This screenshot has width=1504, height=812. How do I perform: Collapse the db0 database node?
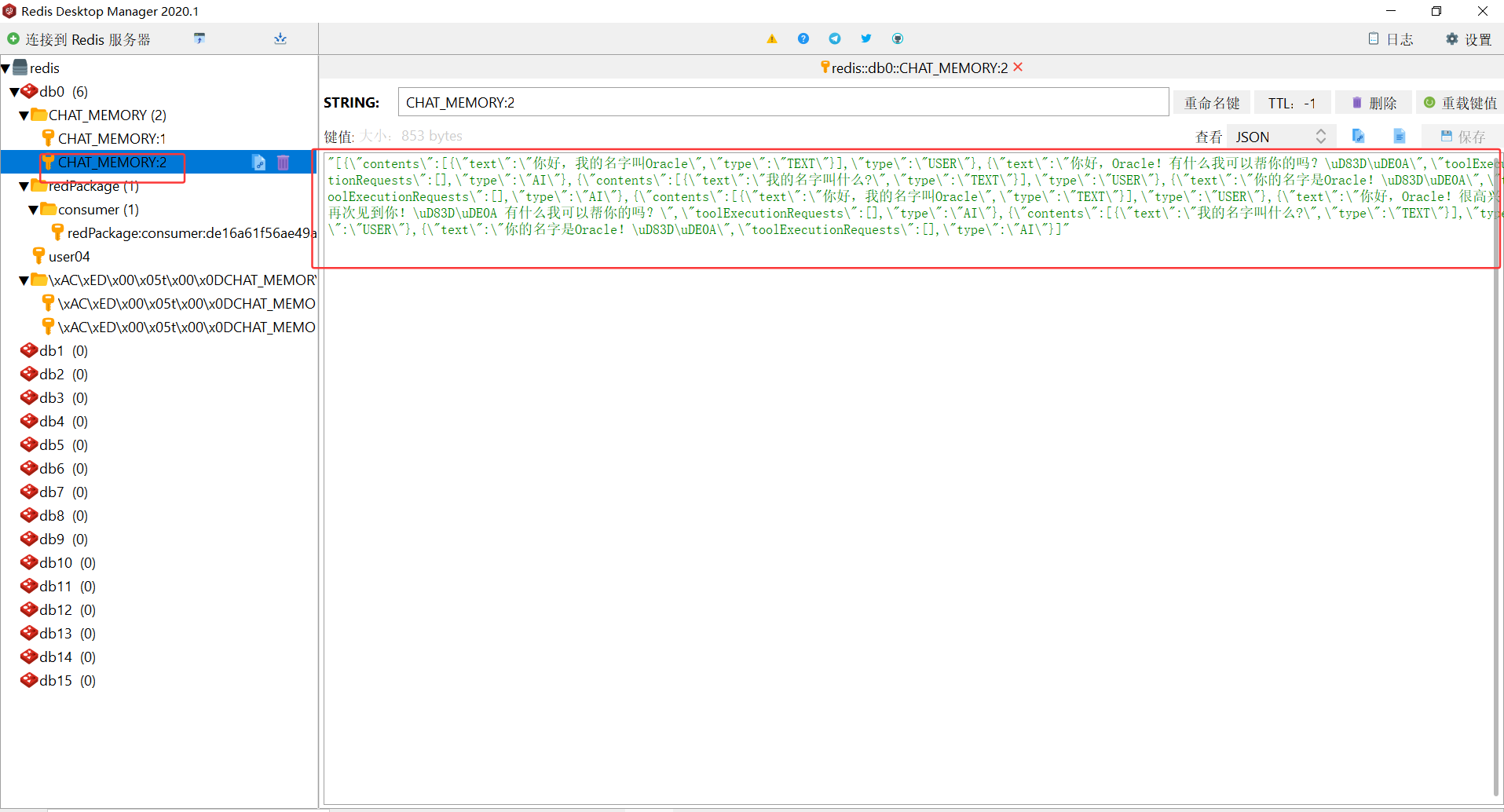(x=14, y=92)
